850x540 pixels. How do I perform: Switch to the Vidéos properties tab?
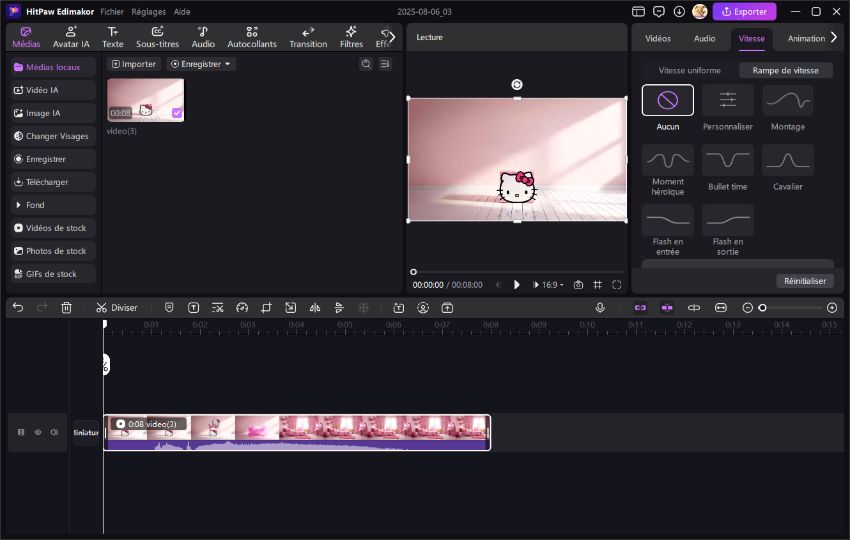(658, 38)
